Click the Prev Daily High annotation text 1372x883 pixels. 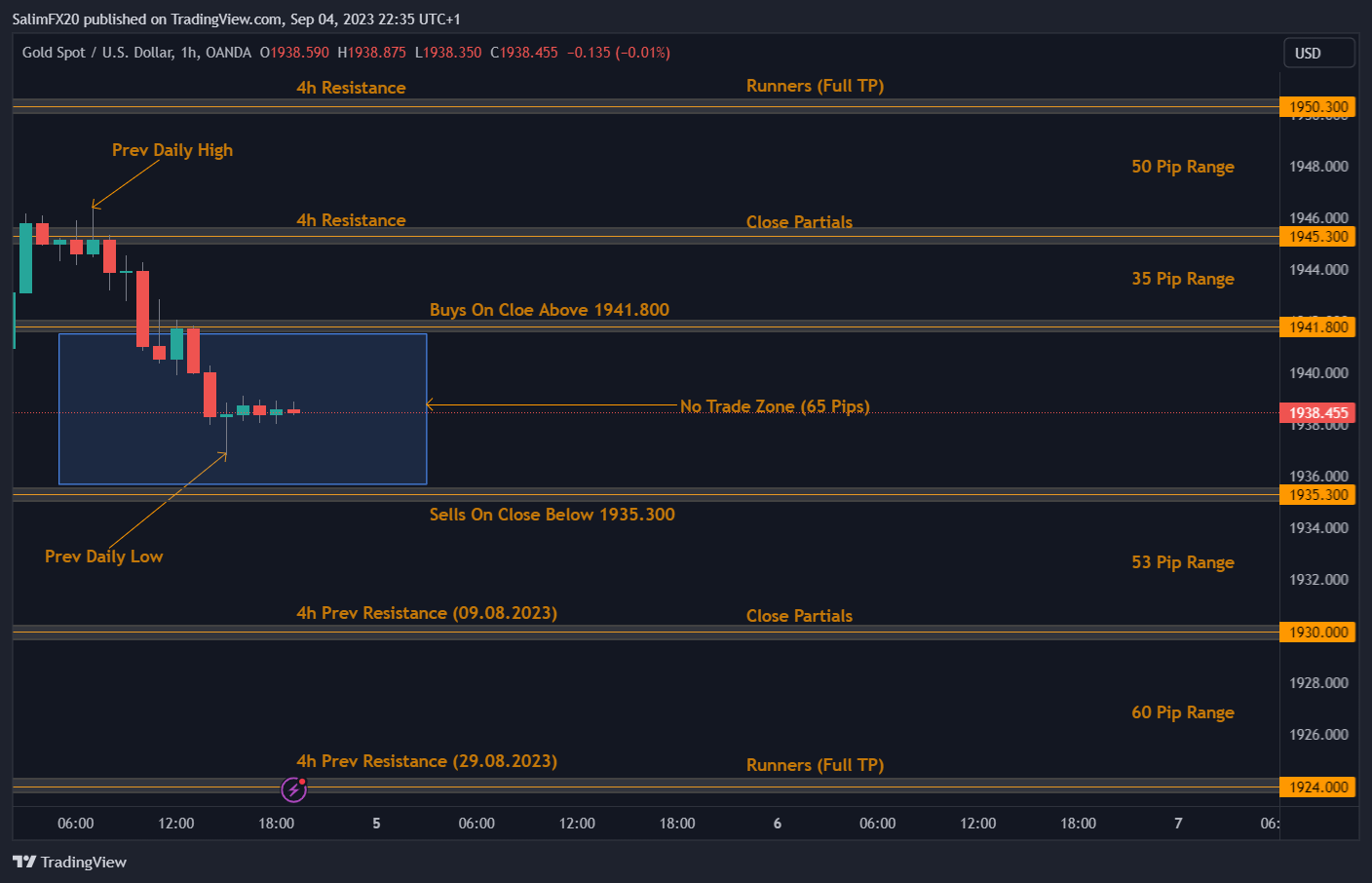[x=171, y=149]
